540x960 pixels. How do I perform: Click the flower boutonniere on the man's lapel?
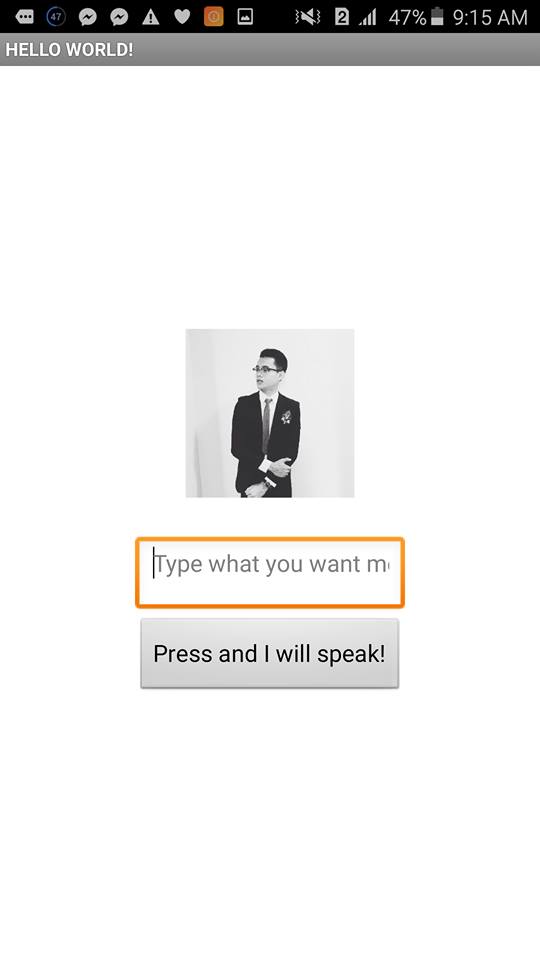point(286,417)
